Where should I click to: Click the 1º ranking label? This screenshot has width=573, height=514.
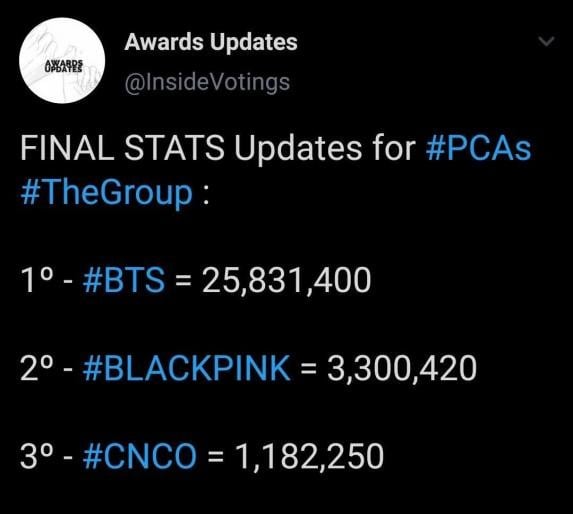(38, 280)
